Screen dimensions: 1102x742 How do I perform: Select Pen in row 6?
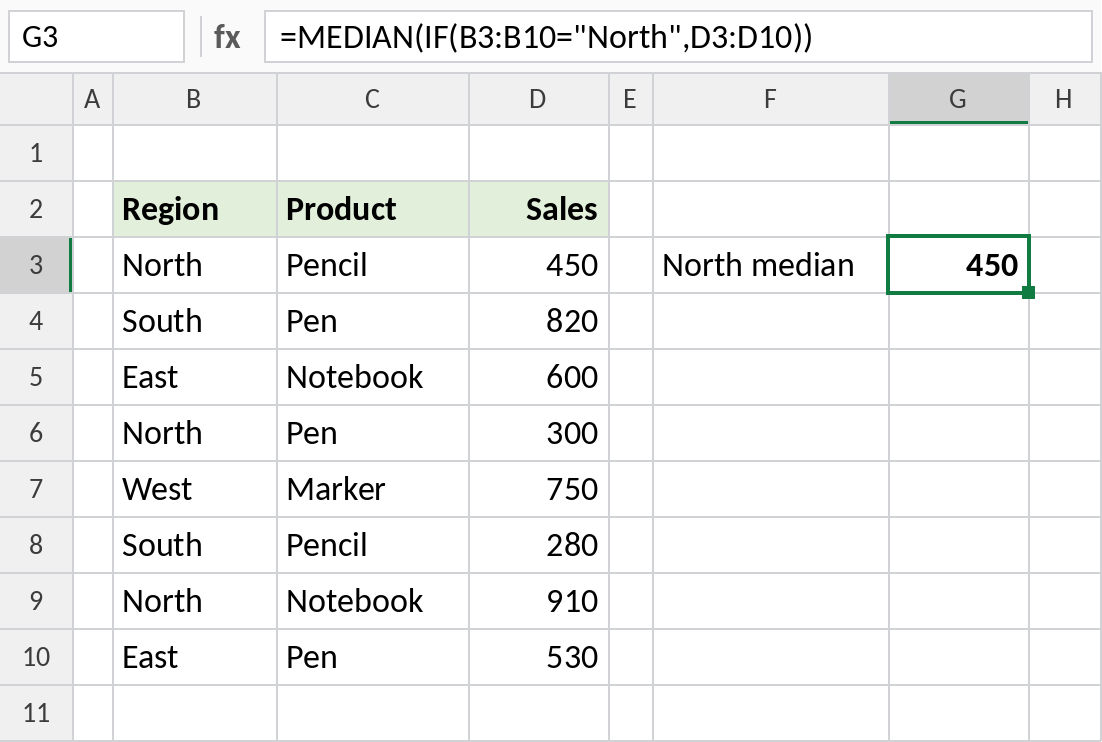372,434
